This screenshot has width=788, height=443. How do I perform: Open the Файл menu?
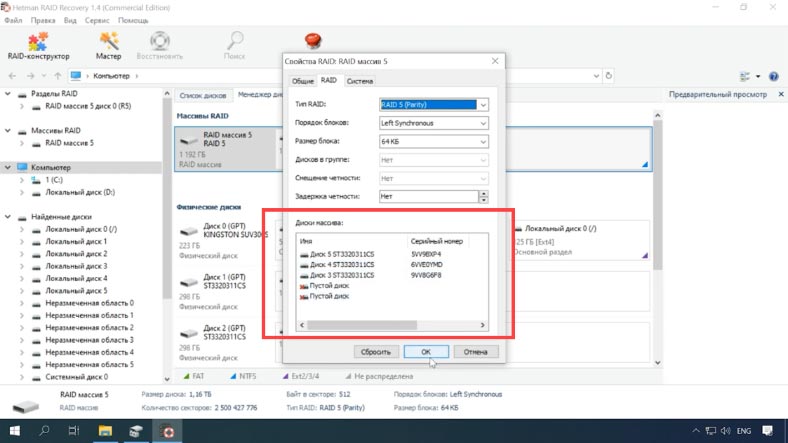[13, 21]
